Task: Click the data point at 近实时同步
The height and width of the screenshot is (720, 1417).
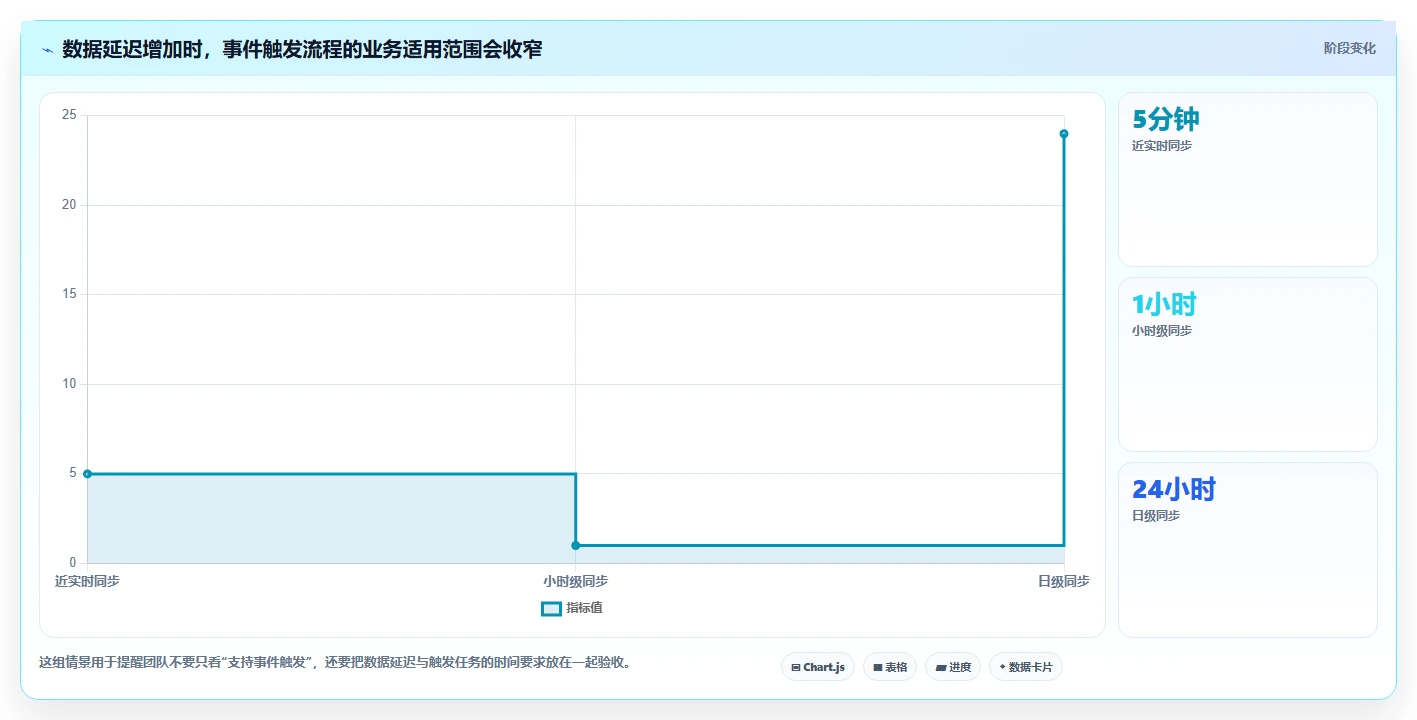Action: 88,474
